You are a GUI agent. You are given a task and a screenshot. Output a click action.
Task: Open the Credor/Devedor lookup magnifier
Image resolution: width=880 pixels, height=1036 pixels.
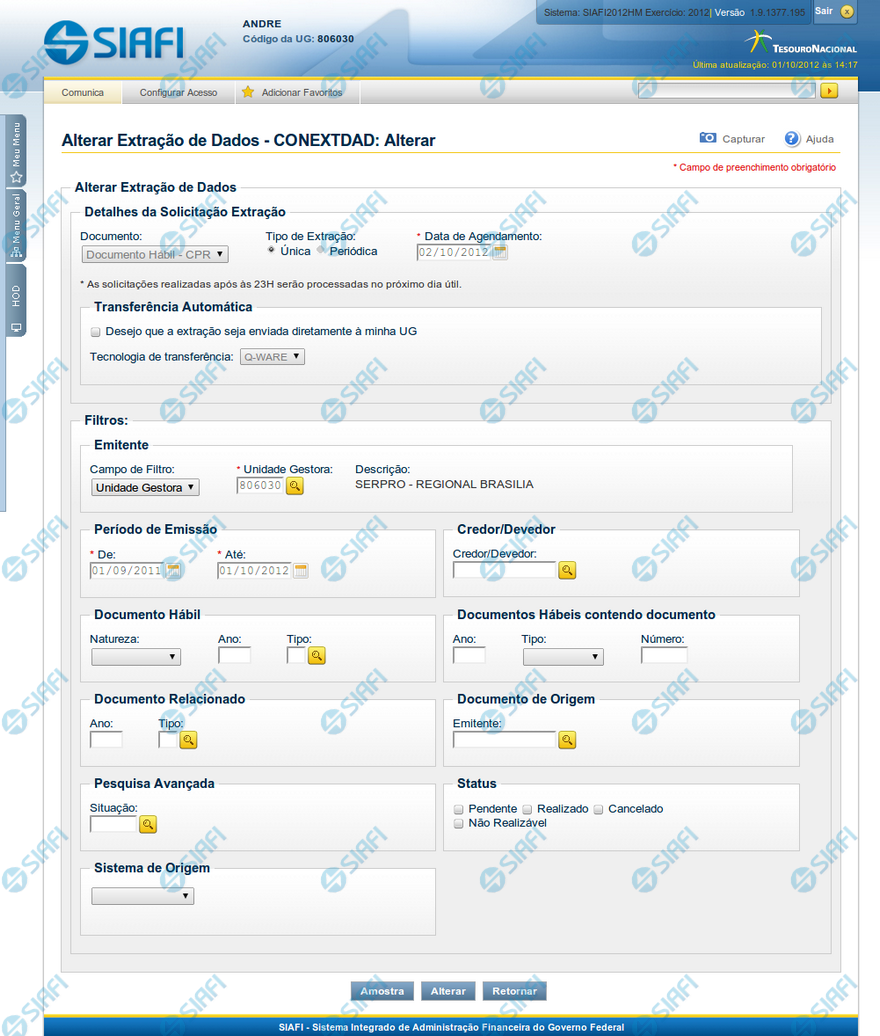[x=567, y=571]
